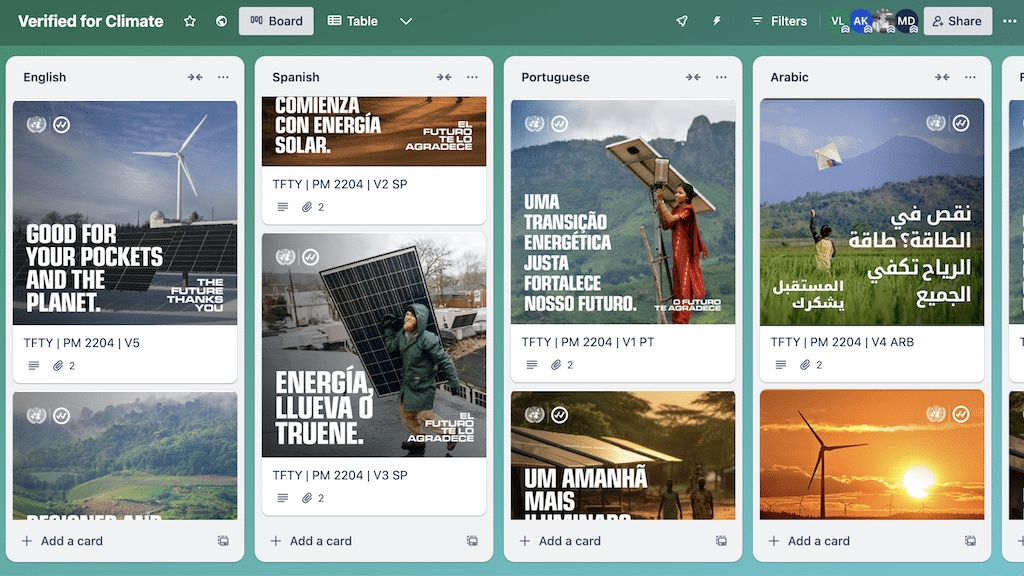Image resolution: width=1024 pixels, height=576 pixels.
Task: Open the lightning automation icon
Action: [x=716, y=21]
